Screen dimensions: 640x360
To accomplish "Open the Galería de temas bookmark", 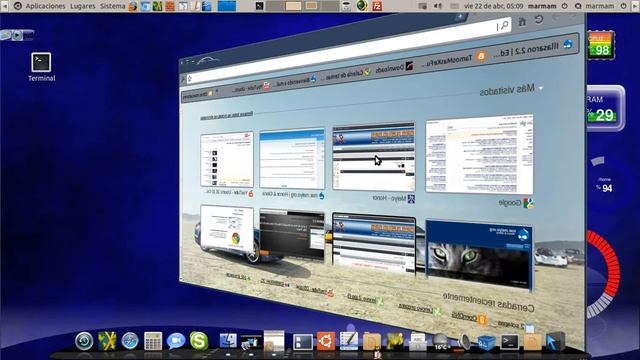I will click(345, 74).
